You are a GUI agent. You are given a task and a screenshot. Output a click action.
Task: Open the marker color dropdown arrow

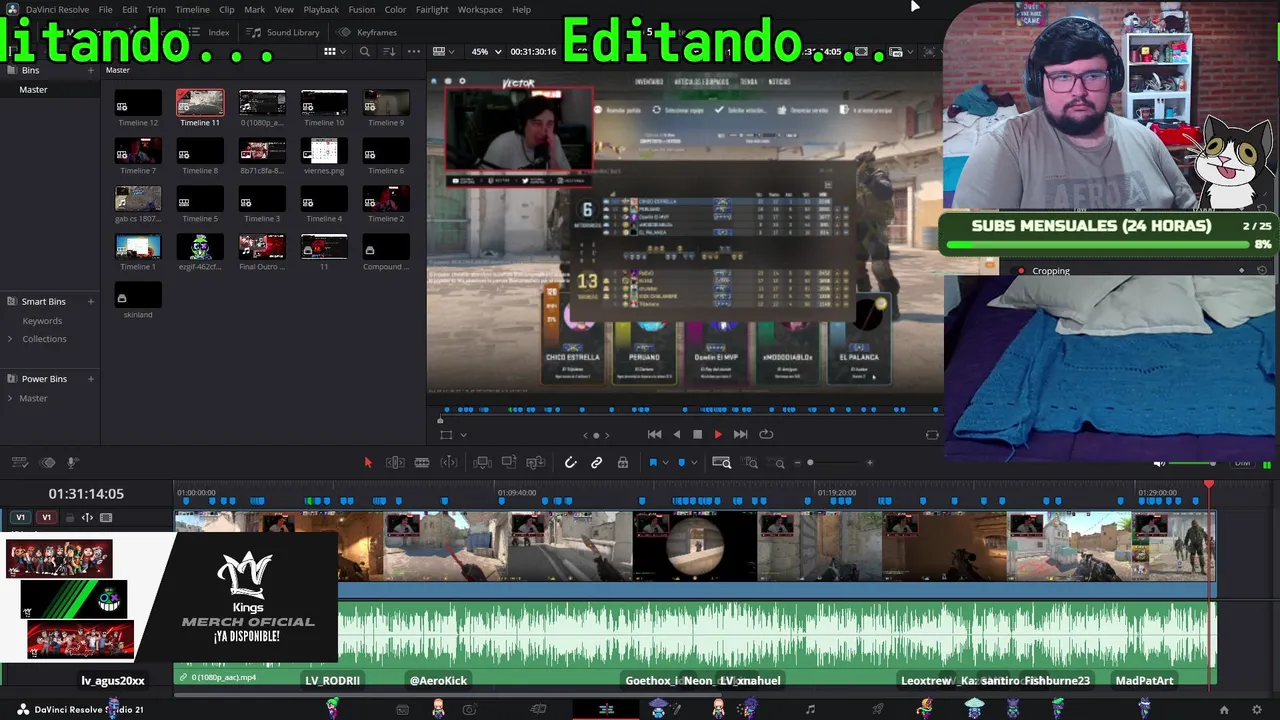pyautogui.click(x=694, y=463)
